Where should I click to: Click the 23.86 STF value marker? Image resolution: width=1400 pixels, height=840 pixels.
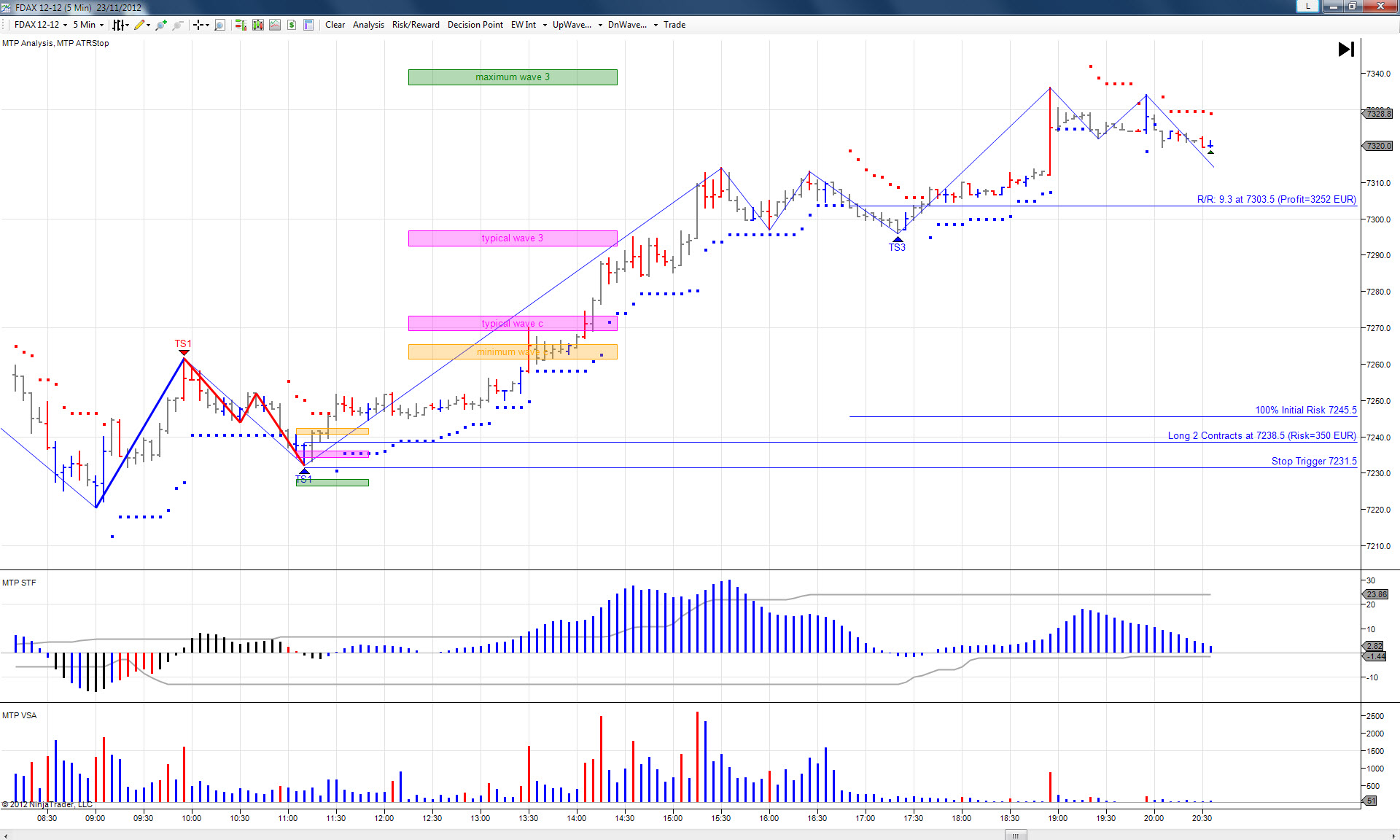coord(1376,594)
